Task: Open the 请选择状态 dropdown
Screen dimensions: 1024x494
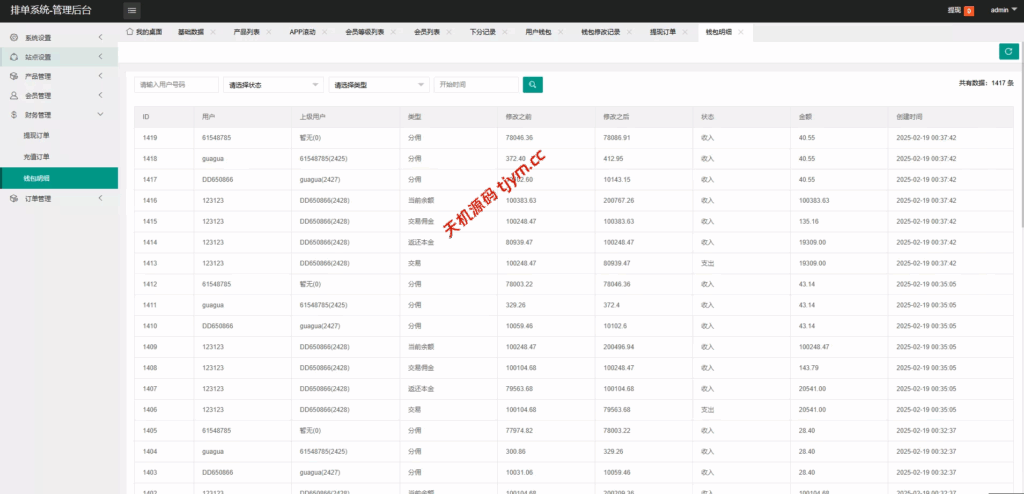Action: coord(274,85)
